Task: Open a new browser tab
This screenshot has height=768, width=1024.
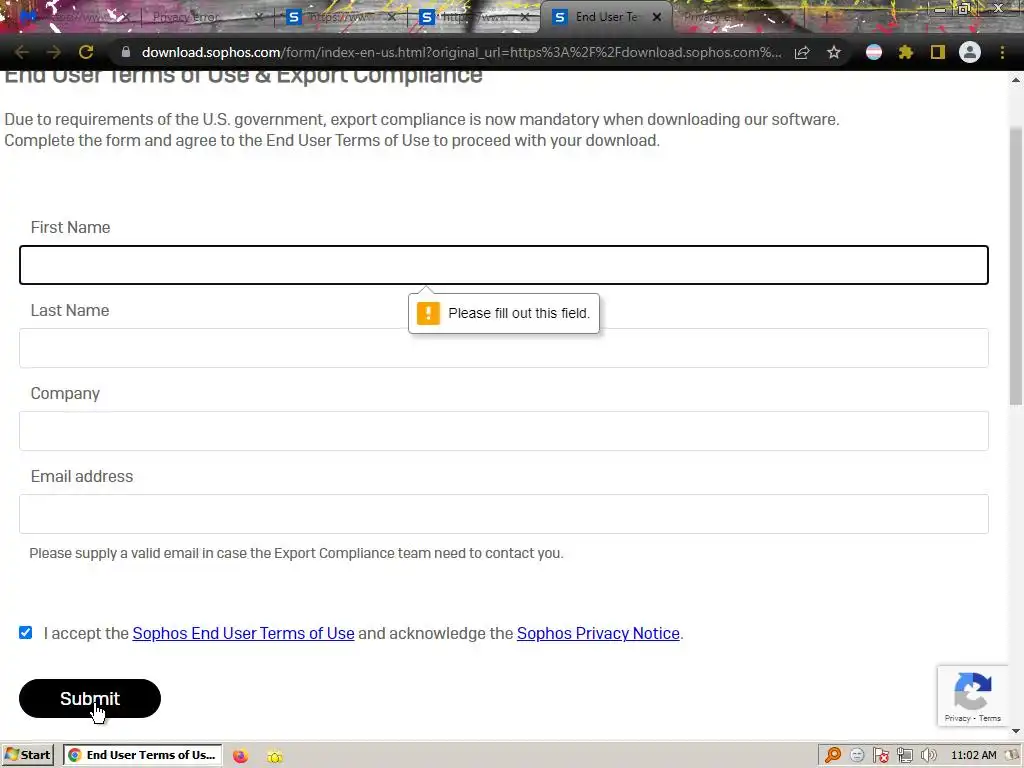Action: (x=826, y=17)
